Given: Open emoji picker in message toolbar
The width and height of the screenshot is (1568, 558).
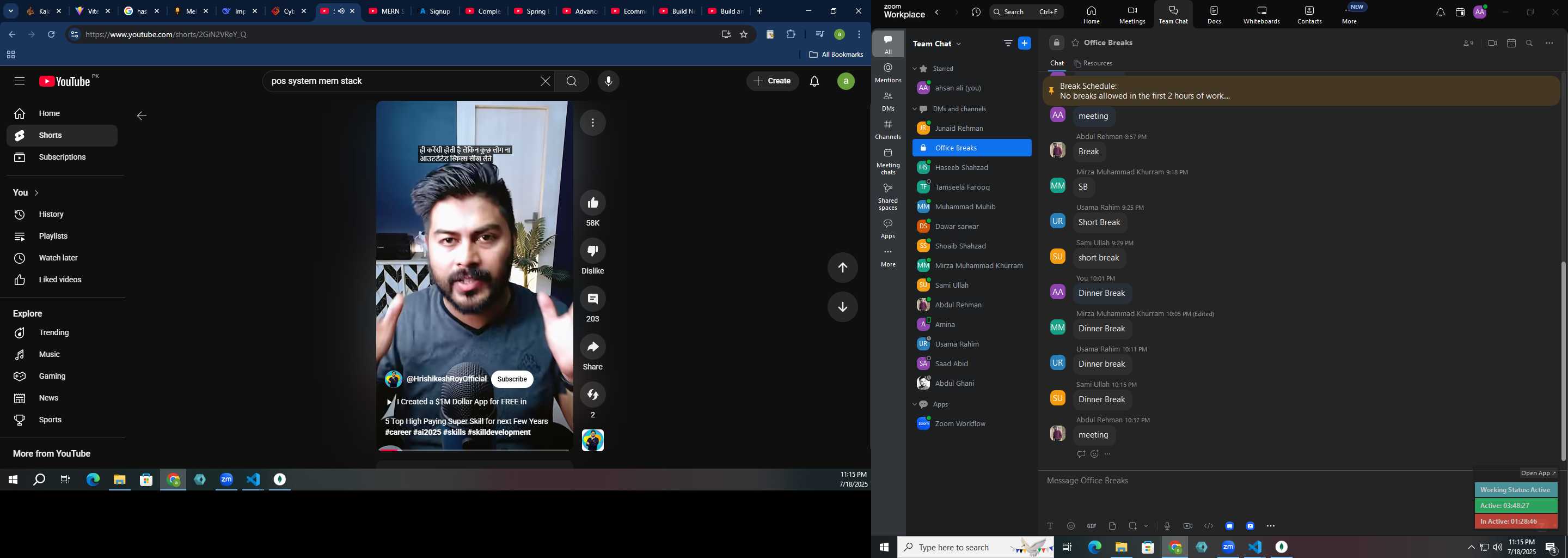Looking at the screenshot, I should [1071, 526].
